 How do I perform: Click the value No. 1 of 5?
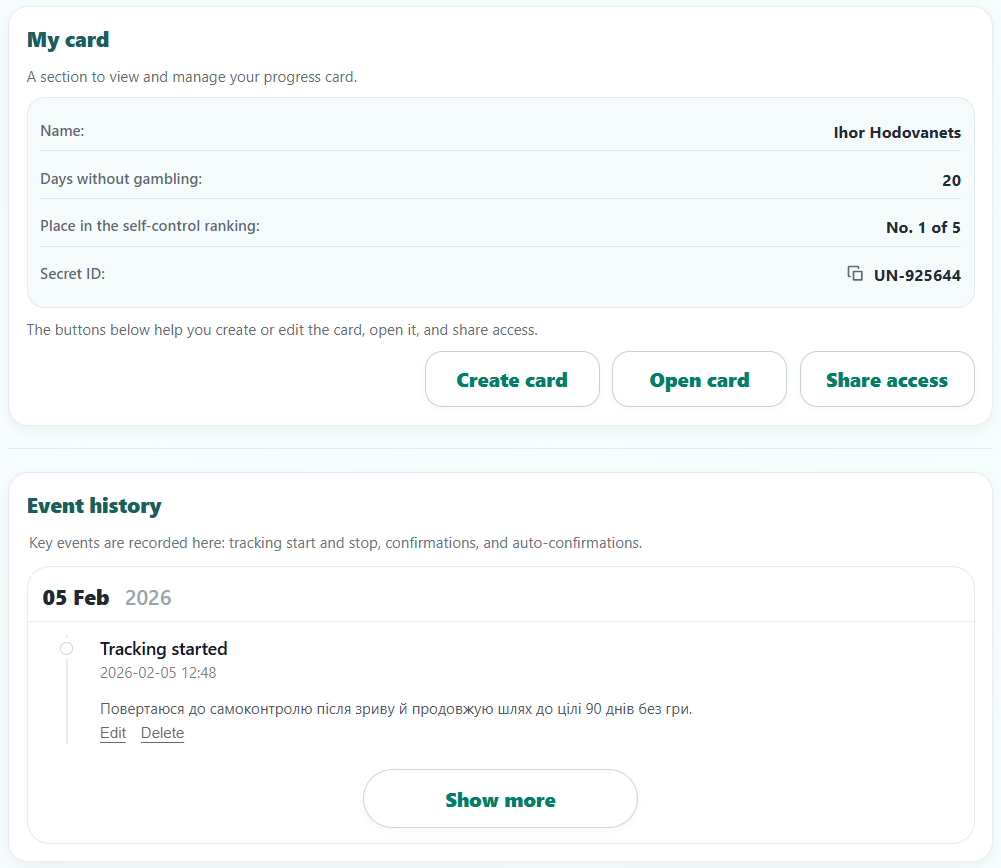pos(922,227)
